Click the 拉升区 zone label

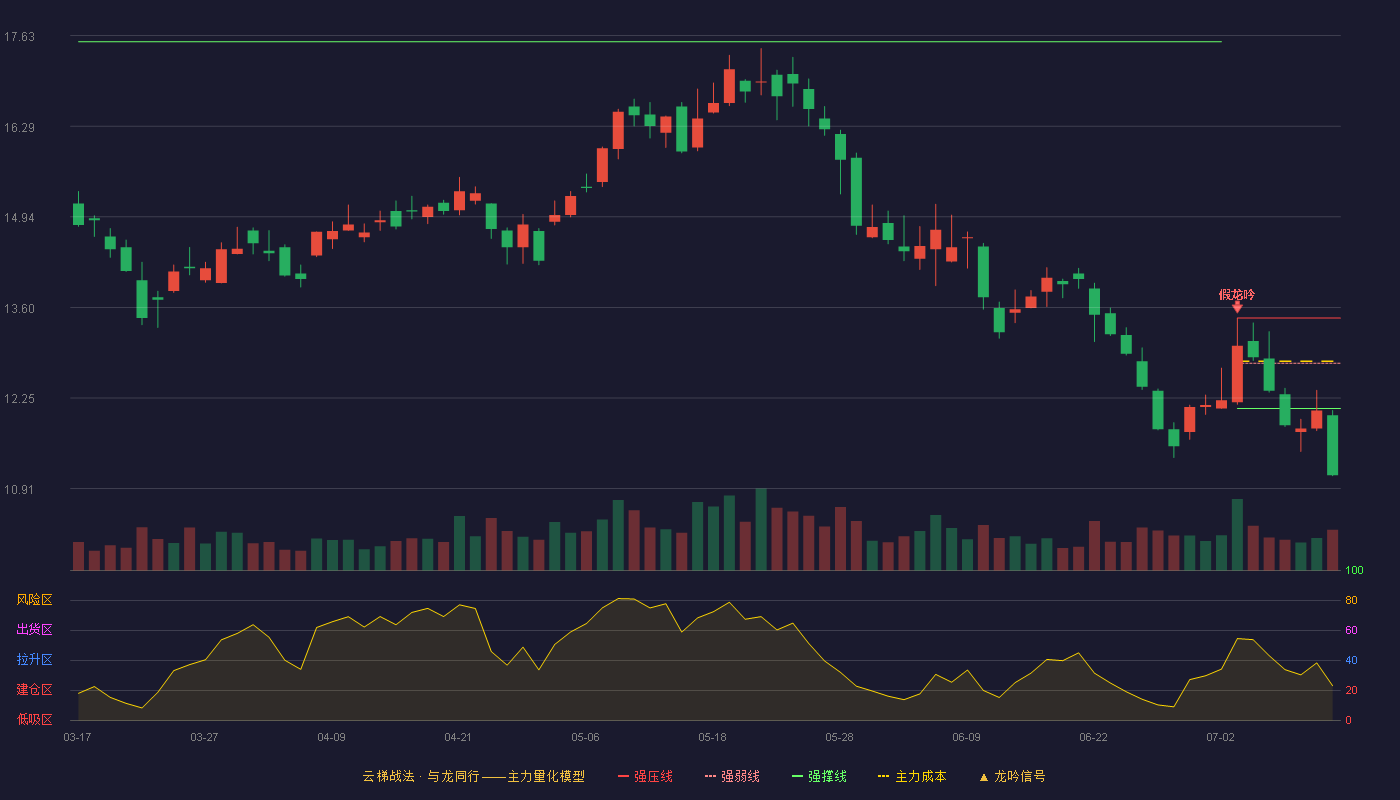tap(34, 660)
